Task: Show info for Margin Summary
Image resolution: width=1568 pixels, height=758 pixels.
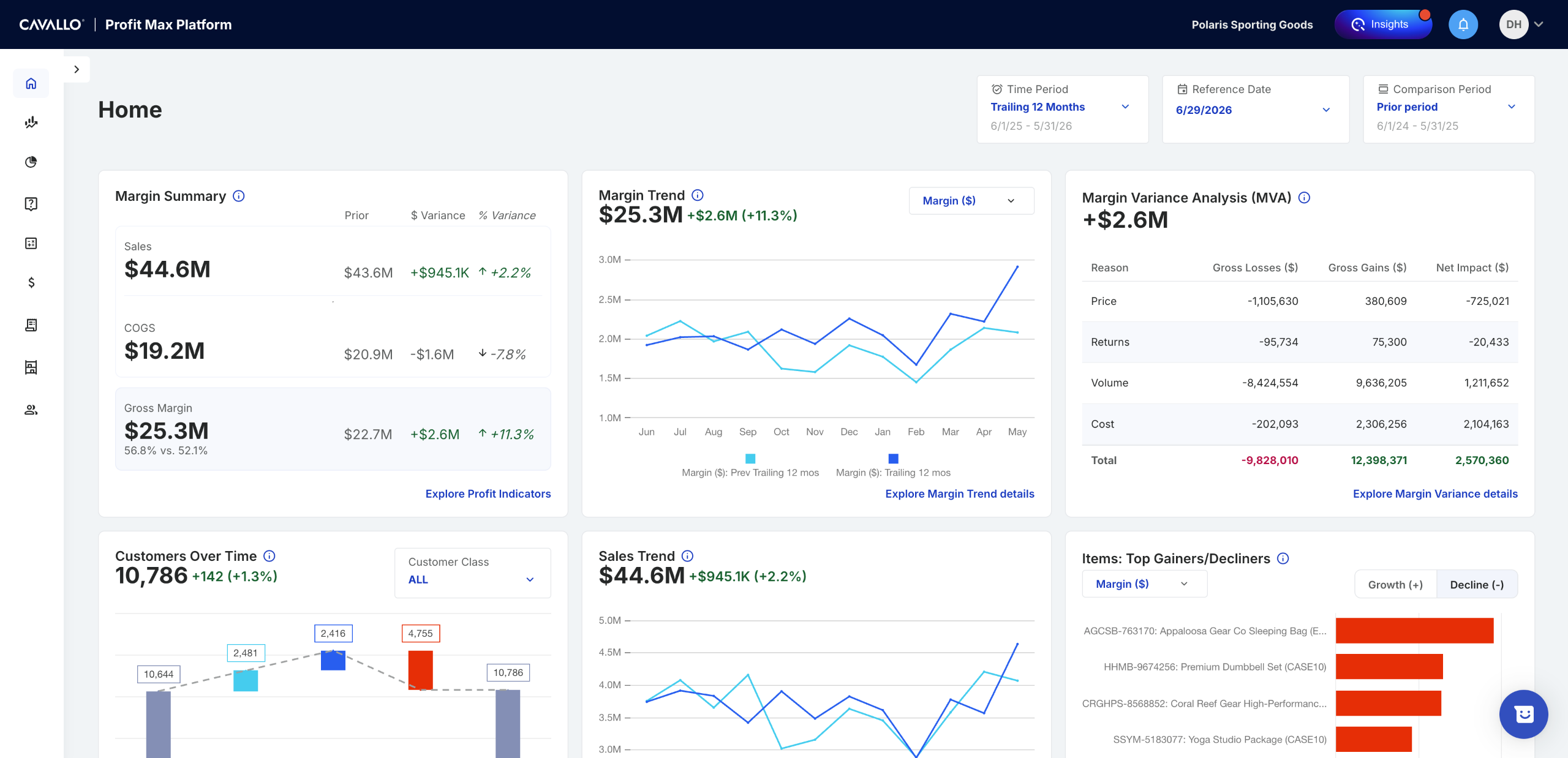Action: tap(239, 196)
